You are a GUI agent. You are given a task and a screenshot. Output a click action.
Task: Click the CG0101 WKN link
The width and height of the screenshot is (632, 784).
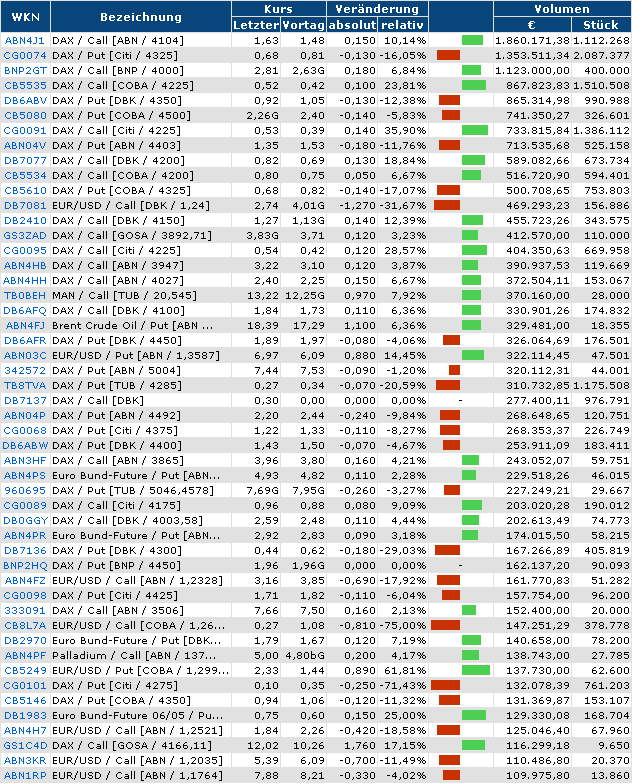click(24, 686)
